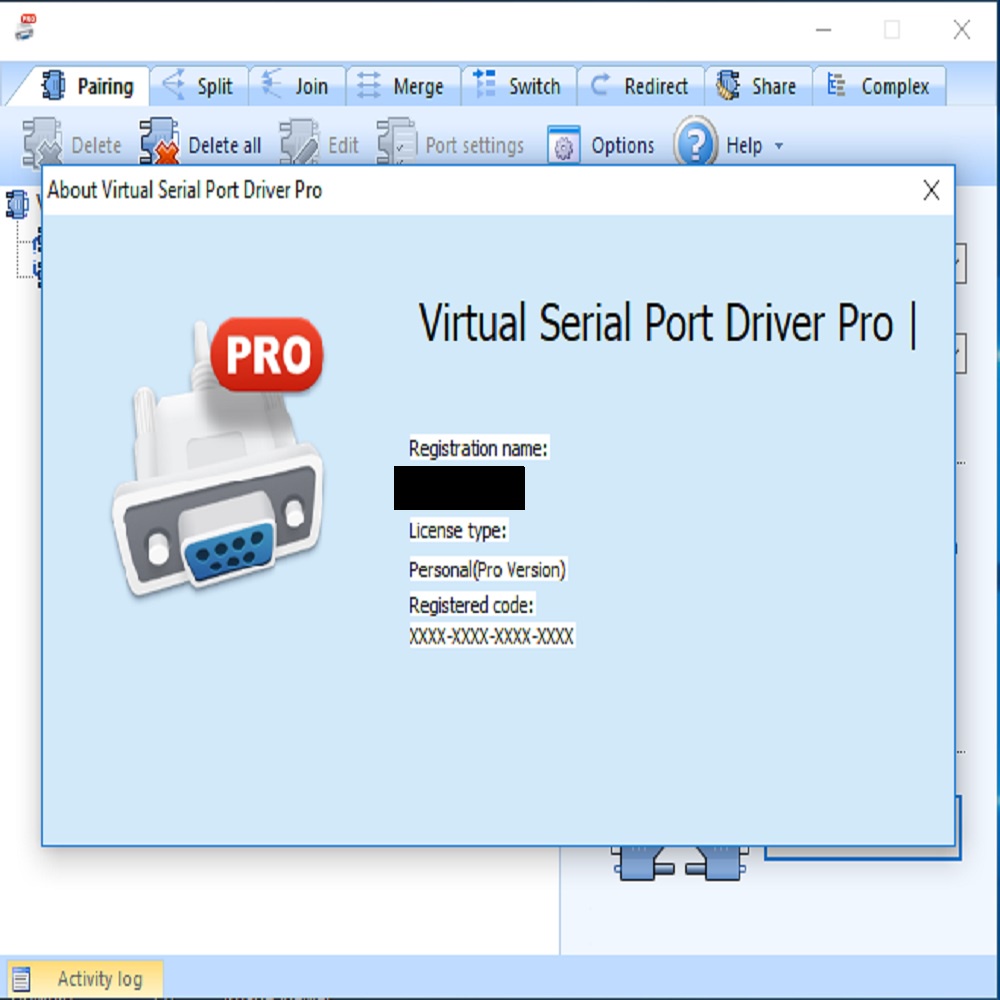Click the app icon in the title bar

point(26,27)
